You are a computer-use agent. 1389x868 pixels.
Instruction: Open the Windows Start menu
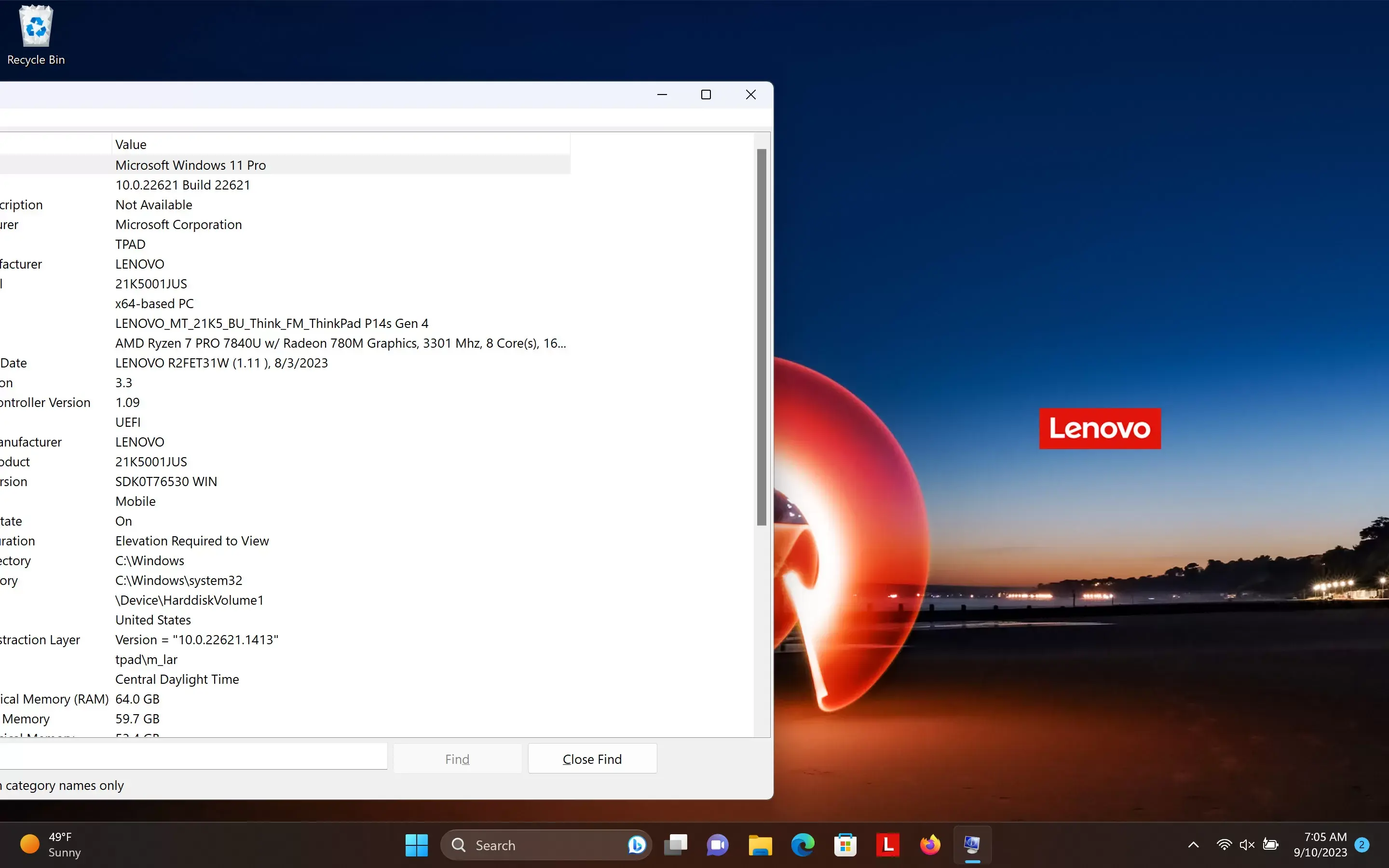[x=417, y=844]
